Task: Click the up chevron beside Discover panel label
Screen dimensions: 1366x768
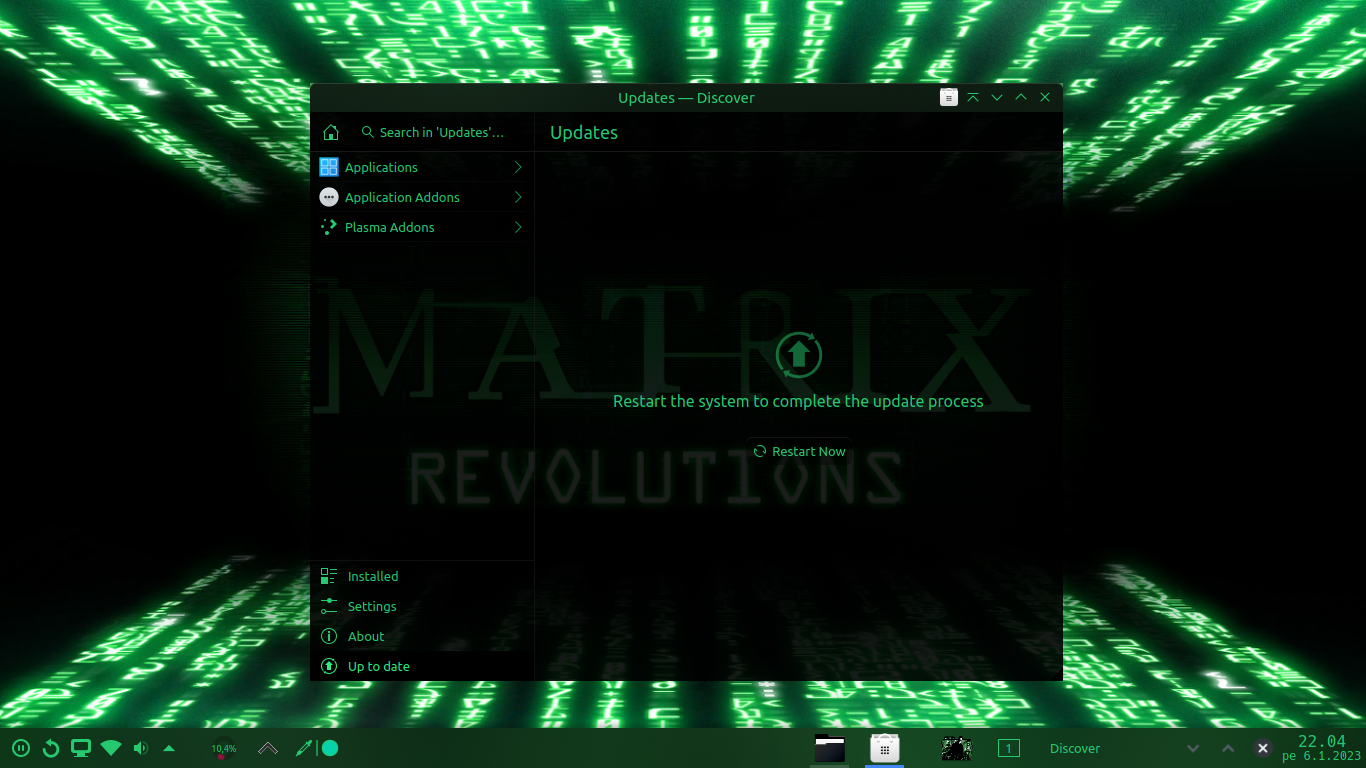Action: pyautogui.click(x=1228, y=748)
